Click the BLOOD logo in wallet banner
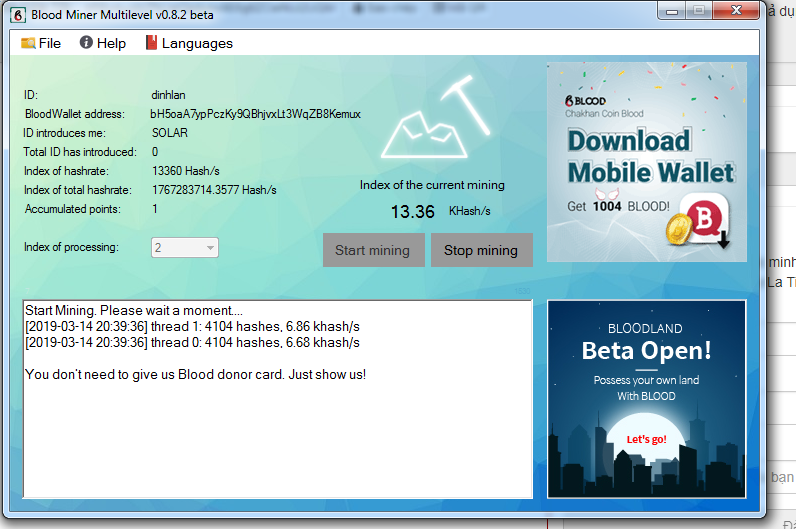Viewport: 796px width, 529px height. [585, 101]
